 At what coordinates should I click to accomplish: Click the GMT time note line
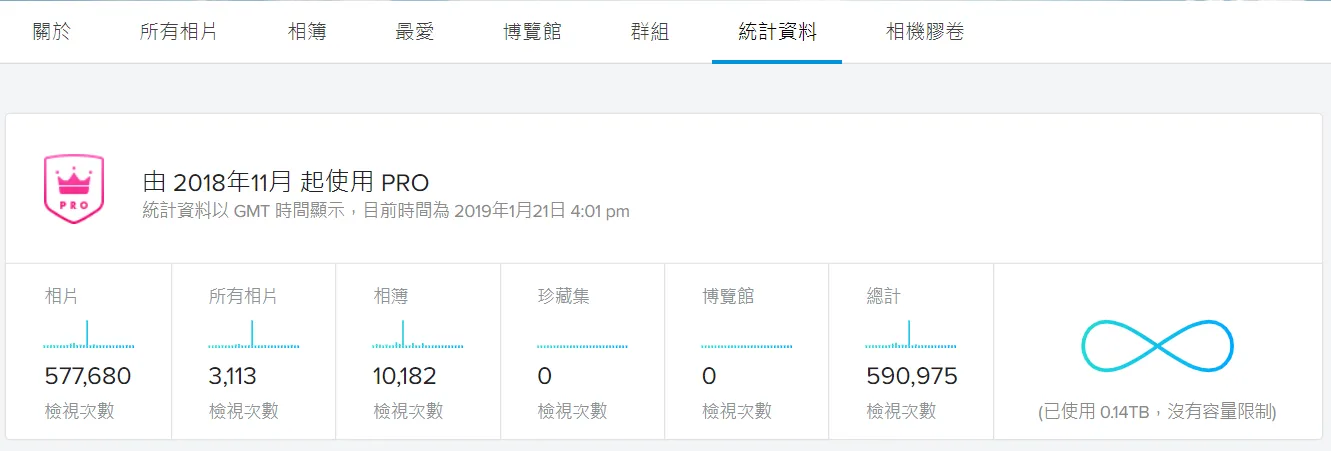click(x=386, y=211)
